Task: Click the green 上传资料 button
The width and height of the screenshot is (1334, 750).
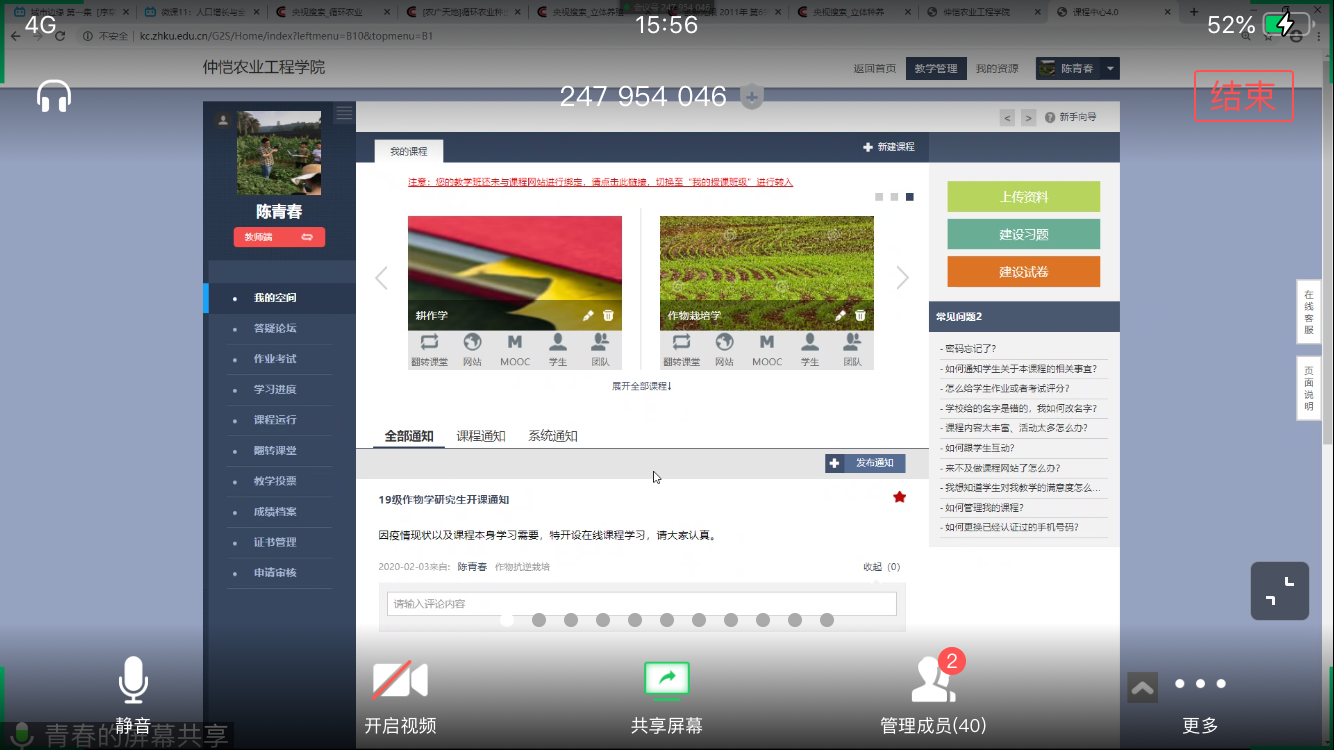Action: coord(1023,197)
